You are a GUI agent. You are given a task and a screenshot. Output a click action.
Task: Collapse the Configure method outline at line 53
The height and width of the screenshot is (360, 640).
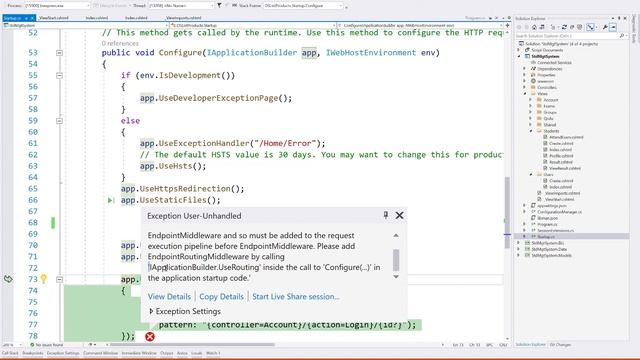59,53
